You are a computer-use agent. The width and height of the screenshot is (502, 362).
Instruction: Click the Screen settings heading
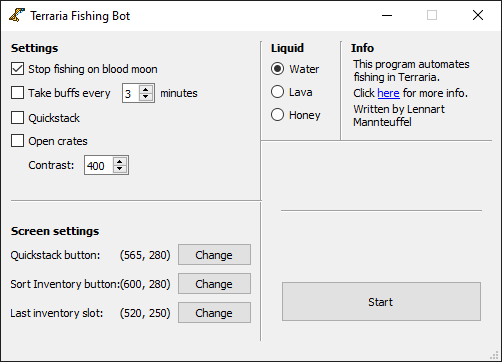coord(55,231)
